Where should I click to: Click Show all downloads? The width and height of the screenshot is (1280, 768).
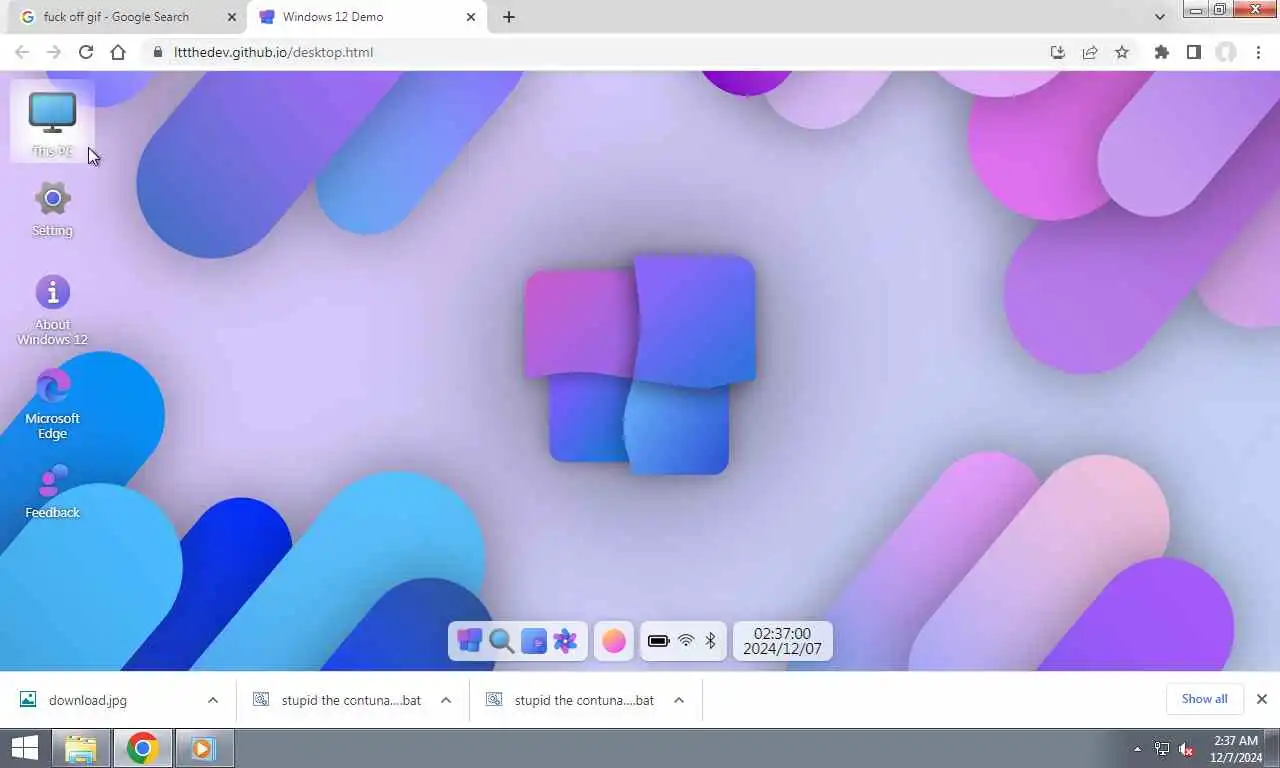(x=1204, y=699)
